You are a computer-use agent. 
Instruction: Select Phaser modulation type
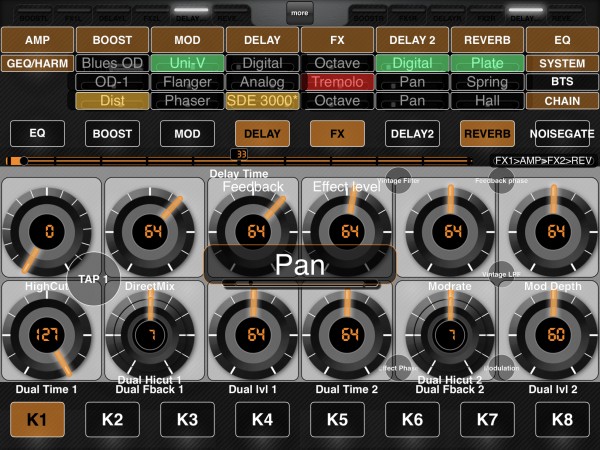point(187,101)
